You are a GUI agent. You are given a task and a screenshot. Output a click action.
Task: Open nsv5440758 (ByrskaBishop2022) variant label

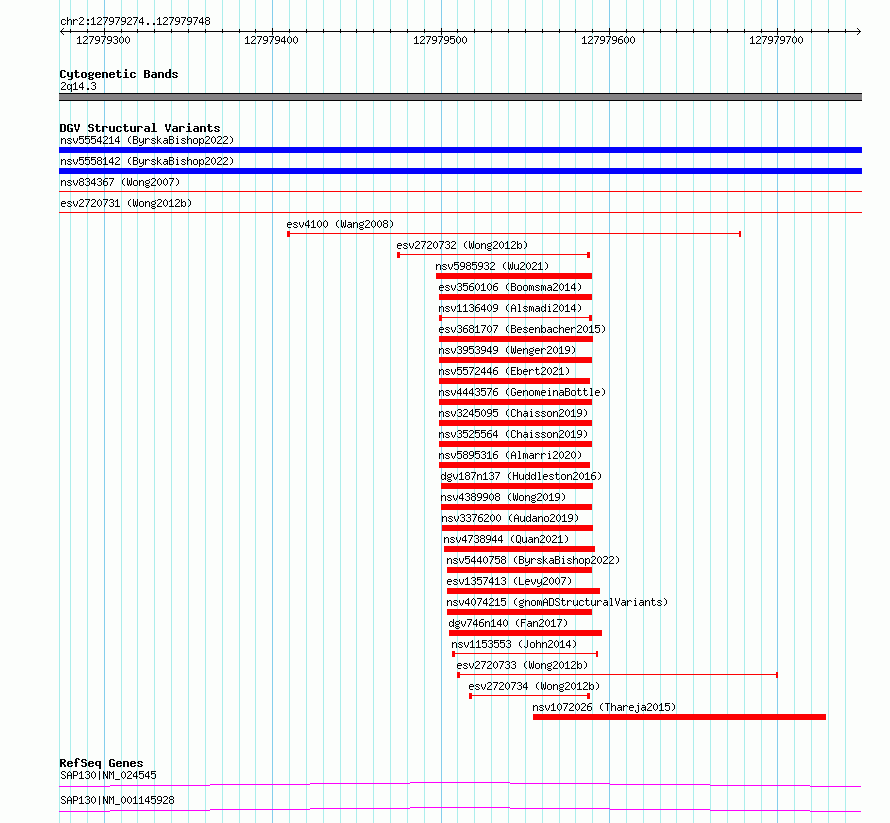[533, 560]
